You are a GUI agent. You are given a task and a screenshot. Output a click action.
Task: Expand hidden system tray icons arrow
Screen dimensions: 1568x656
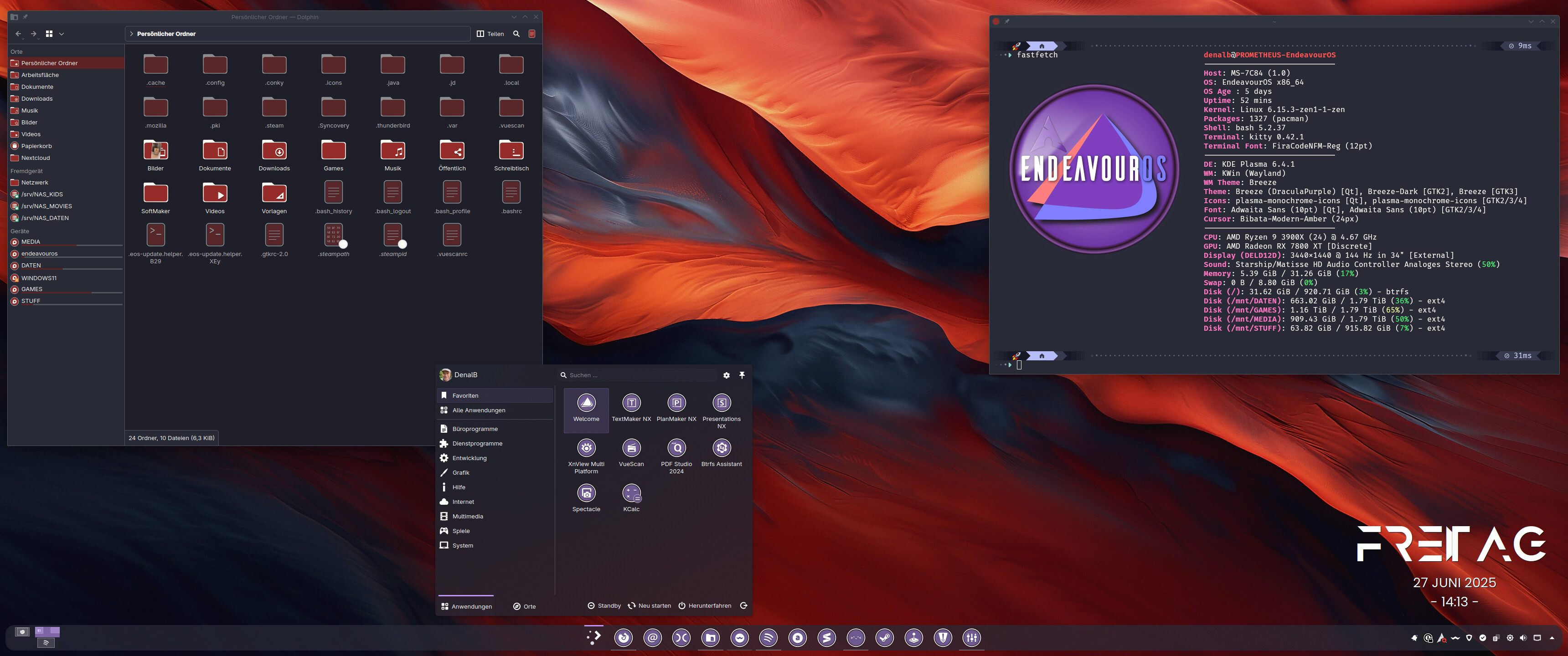[x=1552, y=638]
